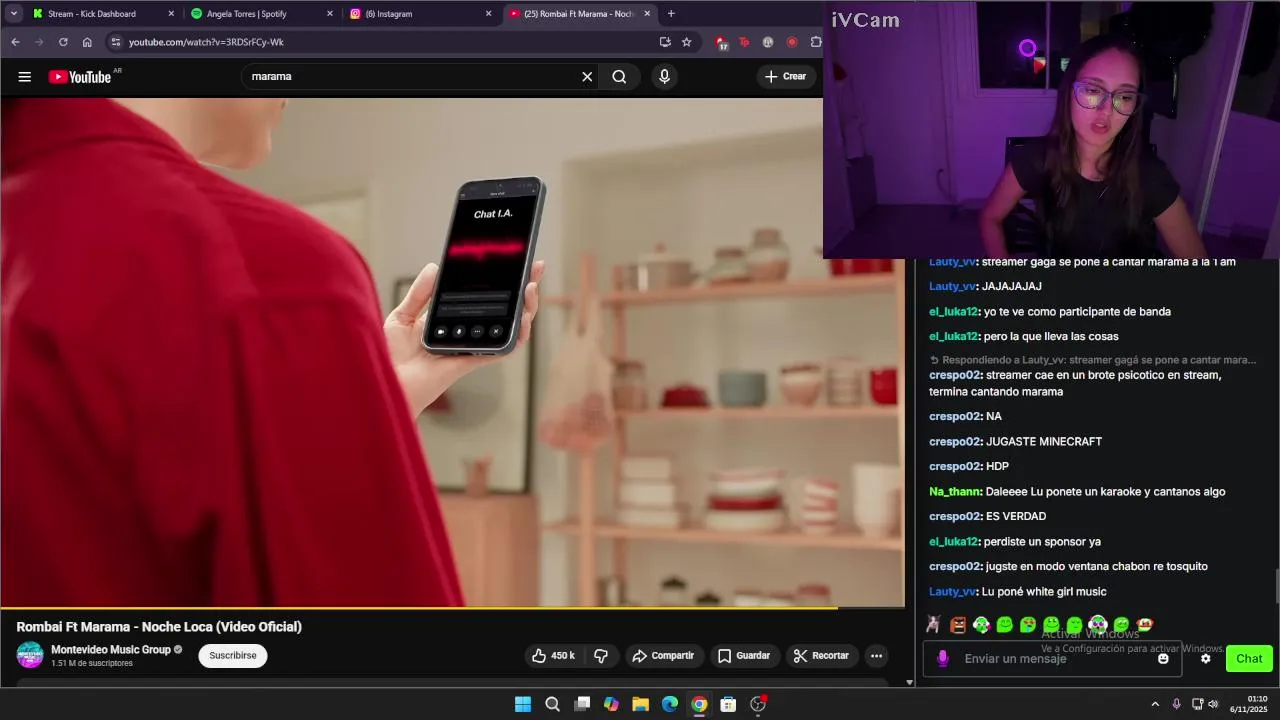Open the YouTube hamburger guide menu
The image size is (1280, 720).
25,77
